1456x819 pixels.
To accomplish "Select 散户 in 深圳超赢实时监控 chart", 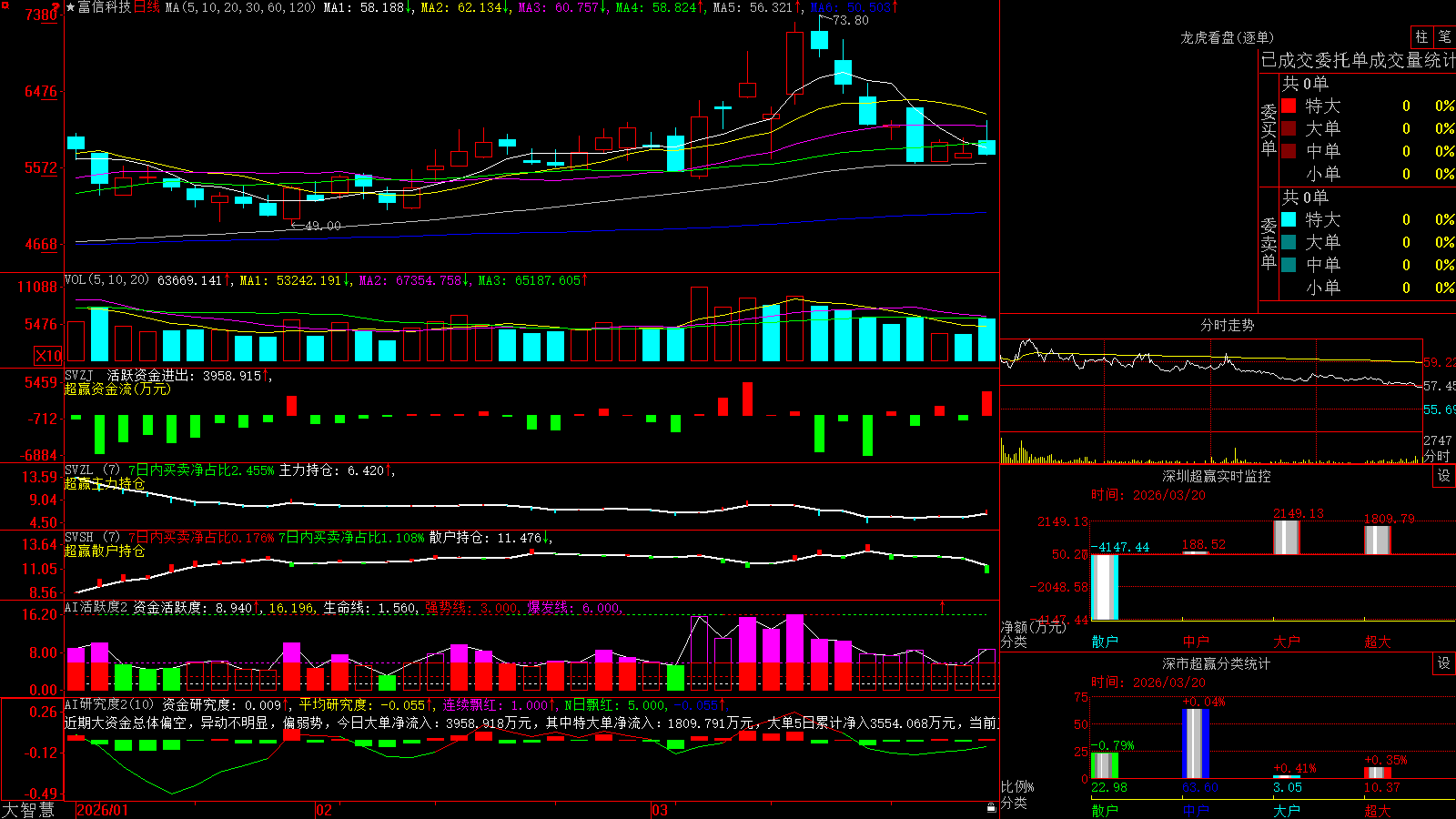I will click(x=1105, y=642).
